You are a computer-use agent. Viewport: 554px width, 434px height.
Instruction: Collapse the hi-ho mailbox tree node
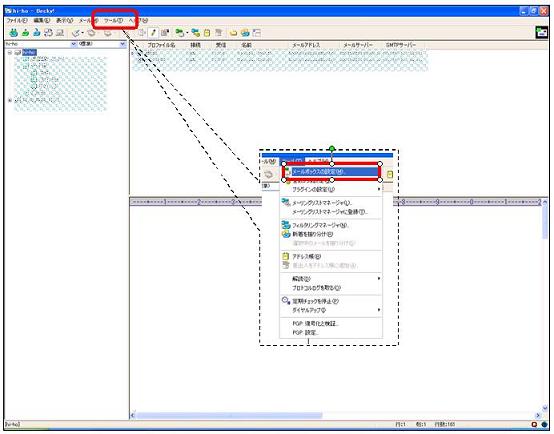(10, 52)
